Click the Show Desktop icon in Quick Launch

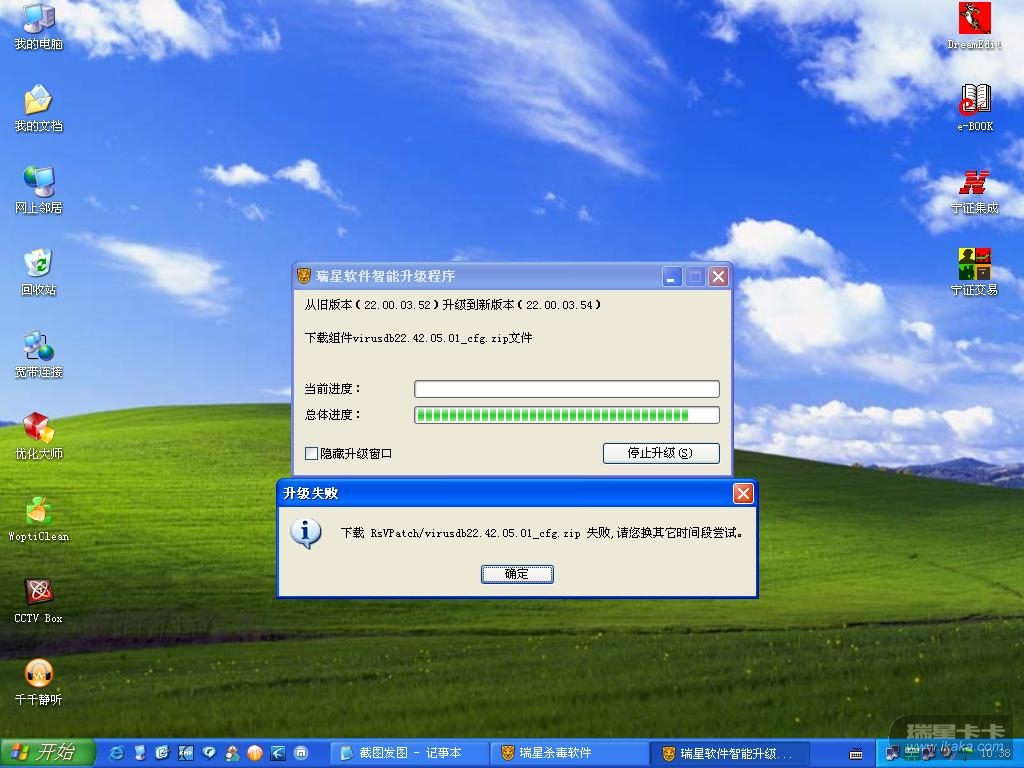click(x=163, y=753)
